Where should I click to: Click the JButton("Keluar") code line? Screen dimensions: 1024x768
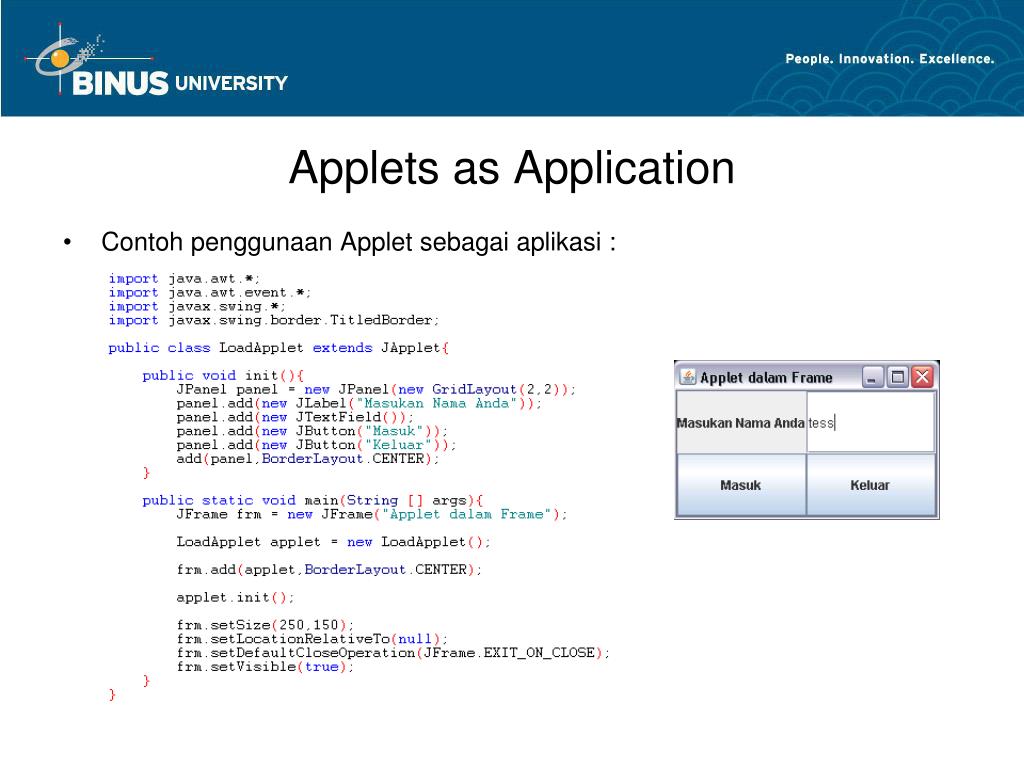coord(317,445)
